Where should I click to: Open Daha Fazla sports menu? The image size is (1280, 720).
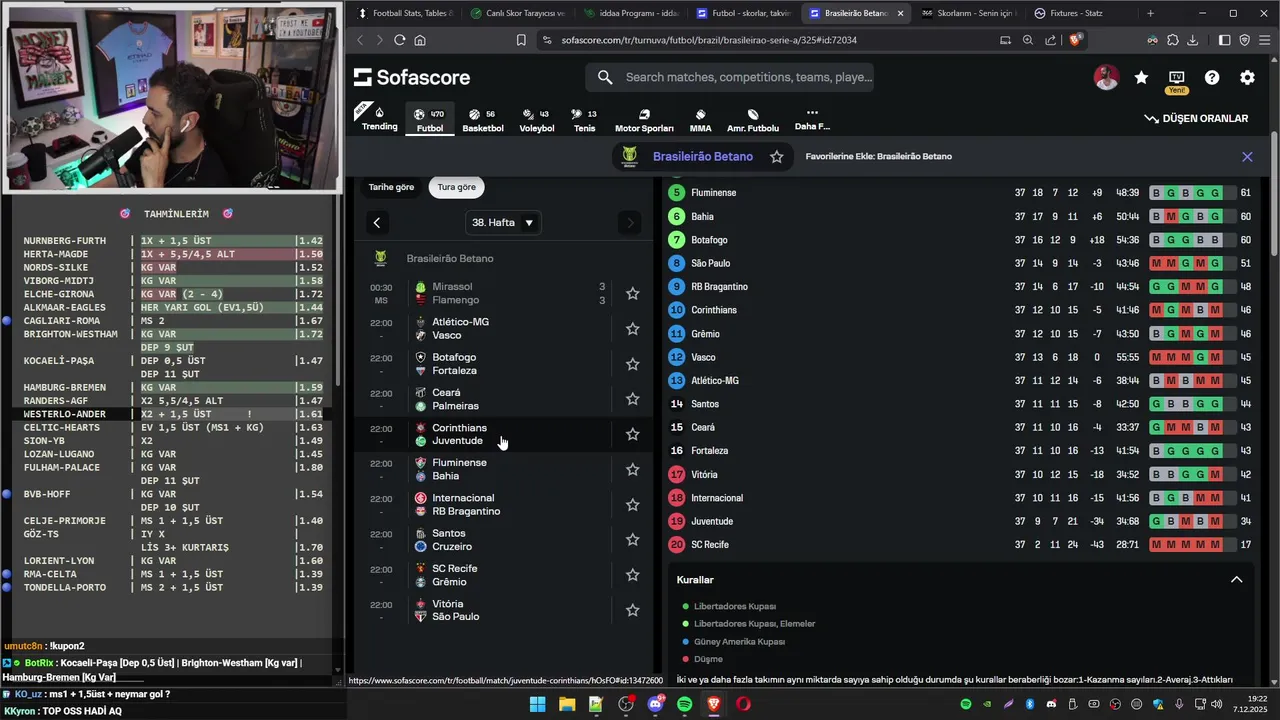pos(812,120)
